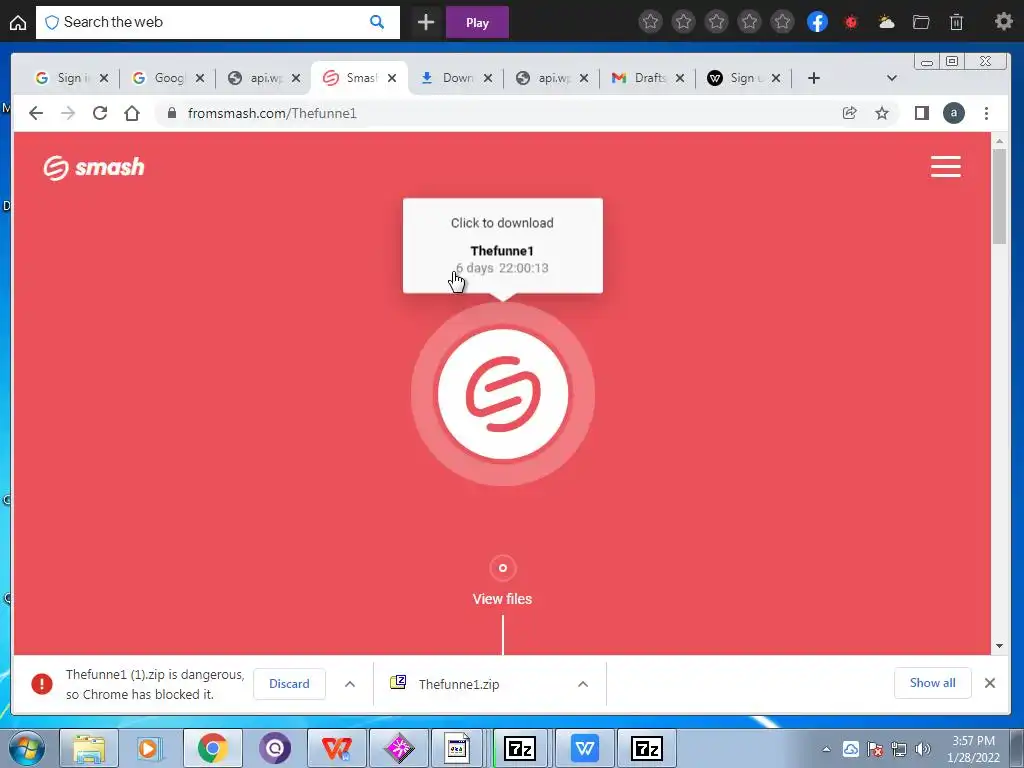Reload the current page
Image resolution: width=1024 pixels, height=768 pixels.
(x=100, y=113)
